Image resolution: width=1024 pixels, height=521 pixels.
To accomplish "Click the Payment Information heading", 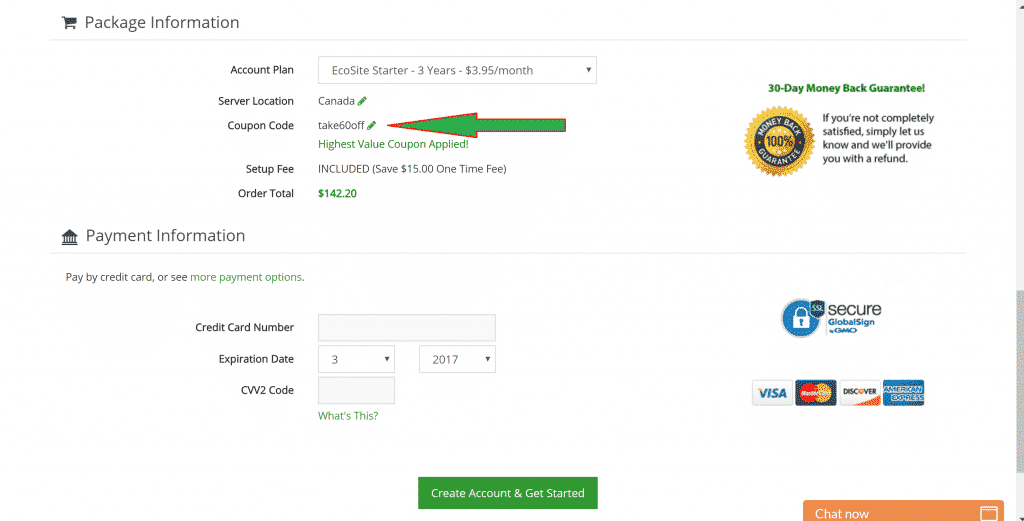I will (165, 236).
